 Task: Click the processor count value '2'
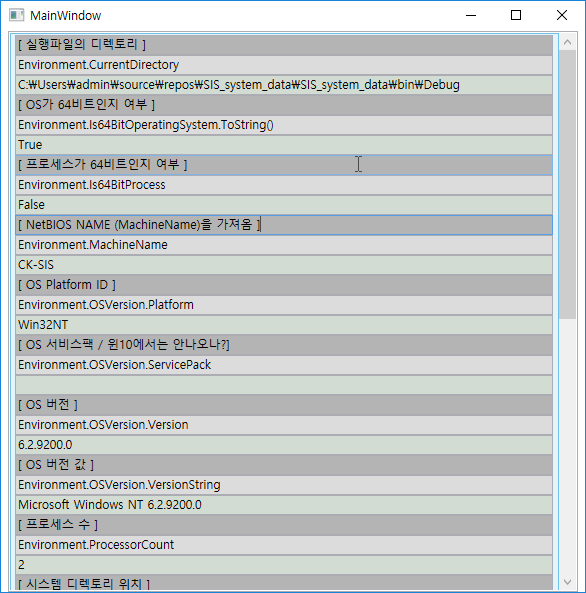click(x=284, y=565)
